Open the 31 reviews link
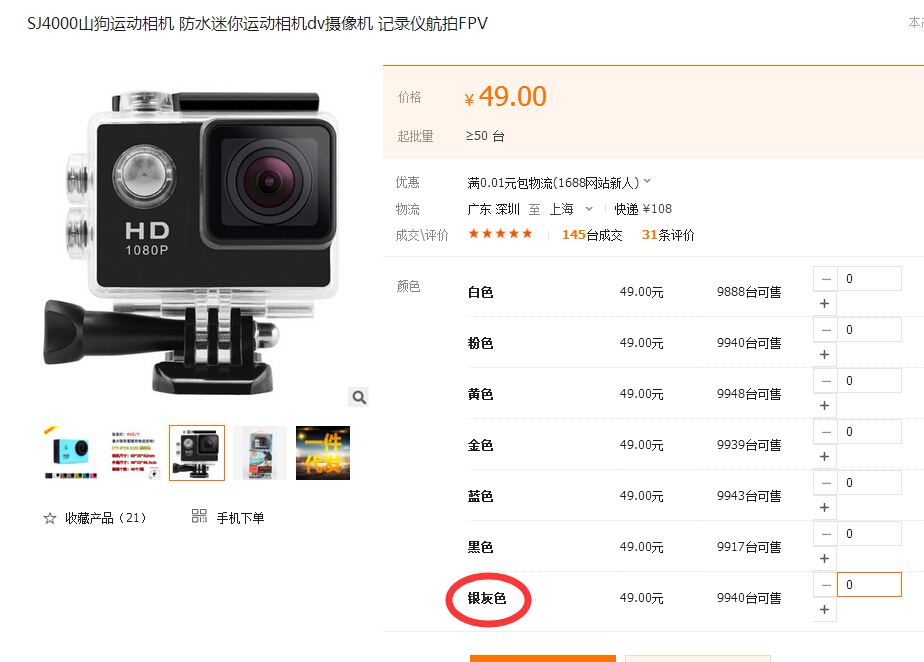Screen dimensions: 924x662 pyautogui.click(x=668, y=235)
